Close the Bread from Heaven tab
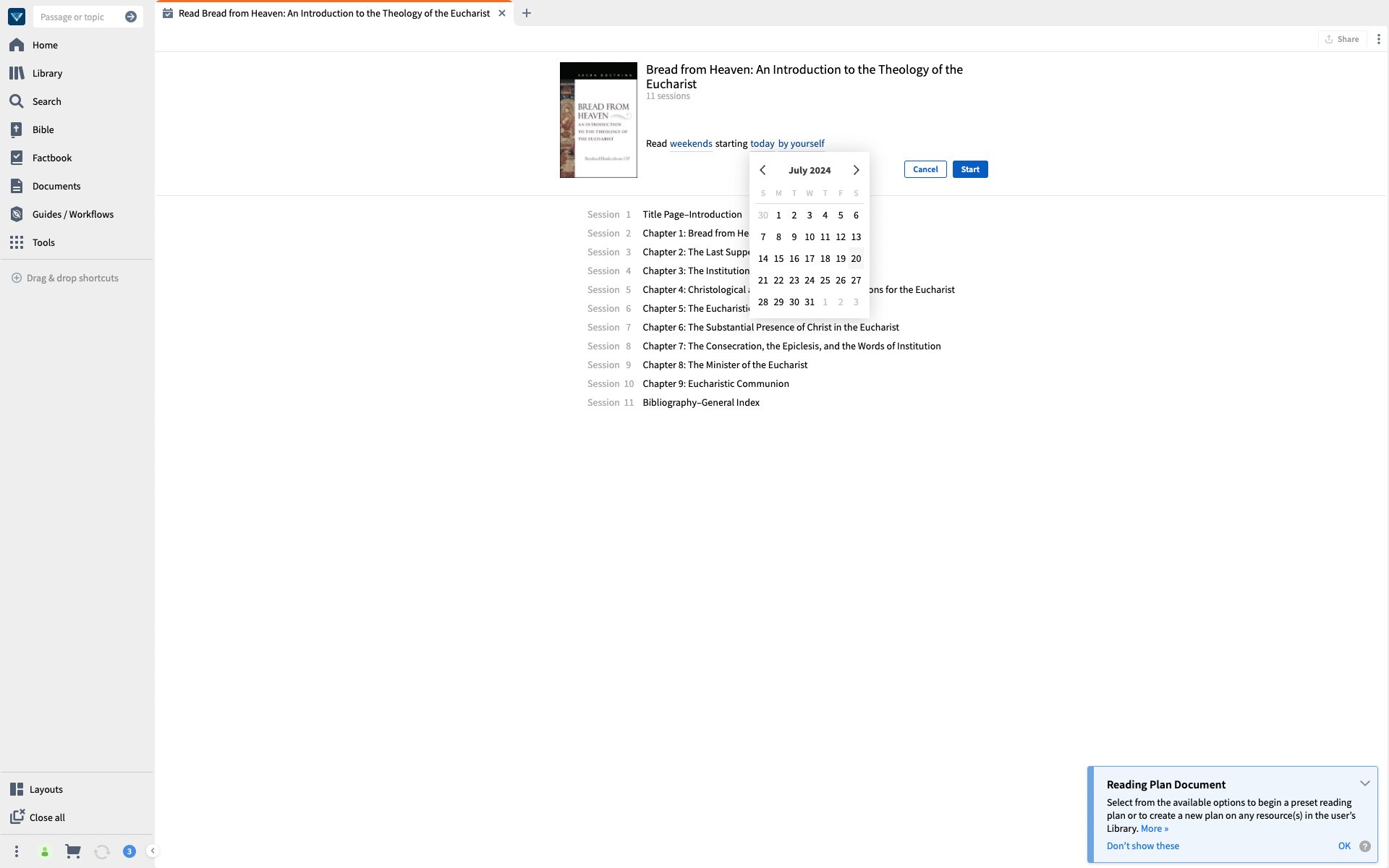The width and height of the screenshot is (1389, 868). pyautogui.click(x=502, y=13)
